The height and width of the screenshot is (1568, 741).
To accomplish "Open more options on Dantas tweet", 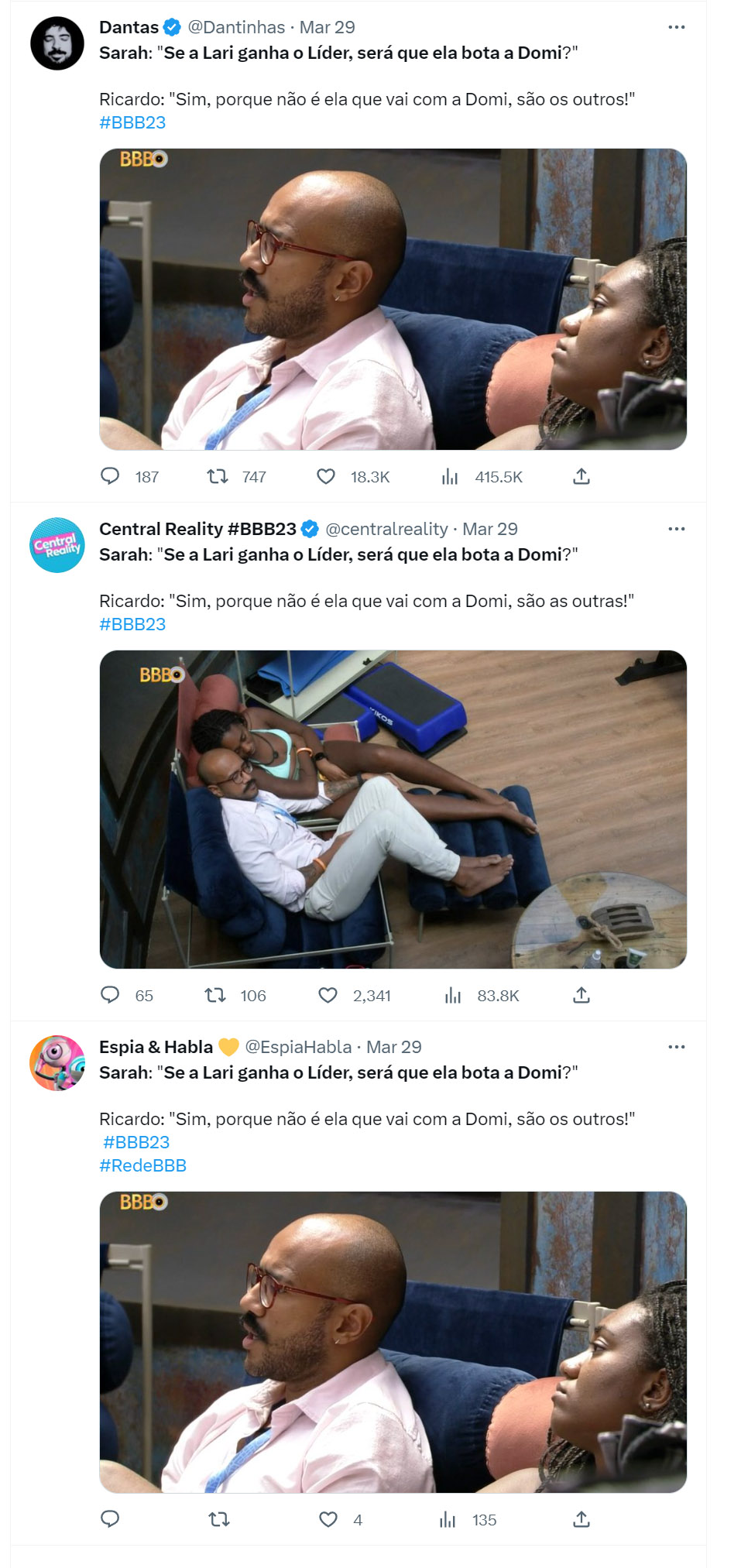I will click(676, 27).
